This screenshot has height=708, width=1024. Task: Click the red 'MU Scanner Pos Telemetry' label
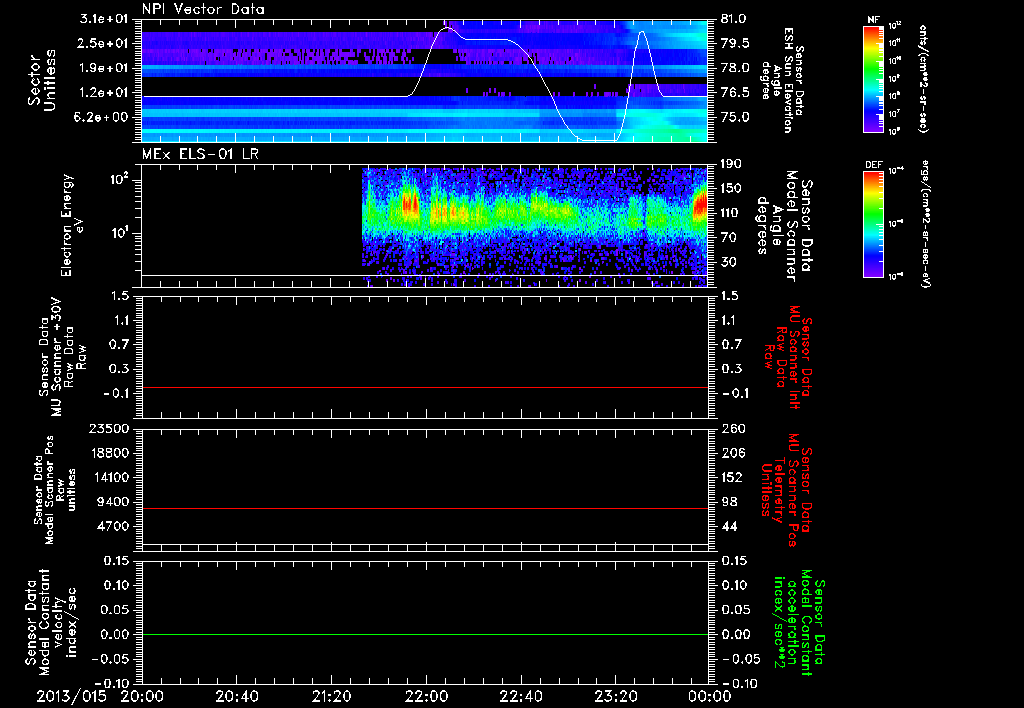point(786,491)
